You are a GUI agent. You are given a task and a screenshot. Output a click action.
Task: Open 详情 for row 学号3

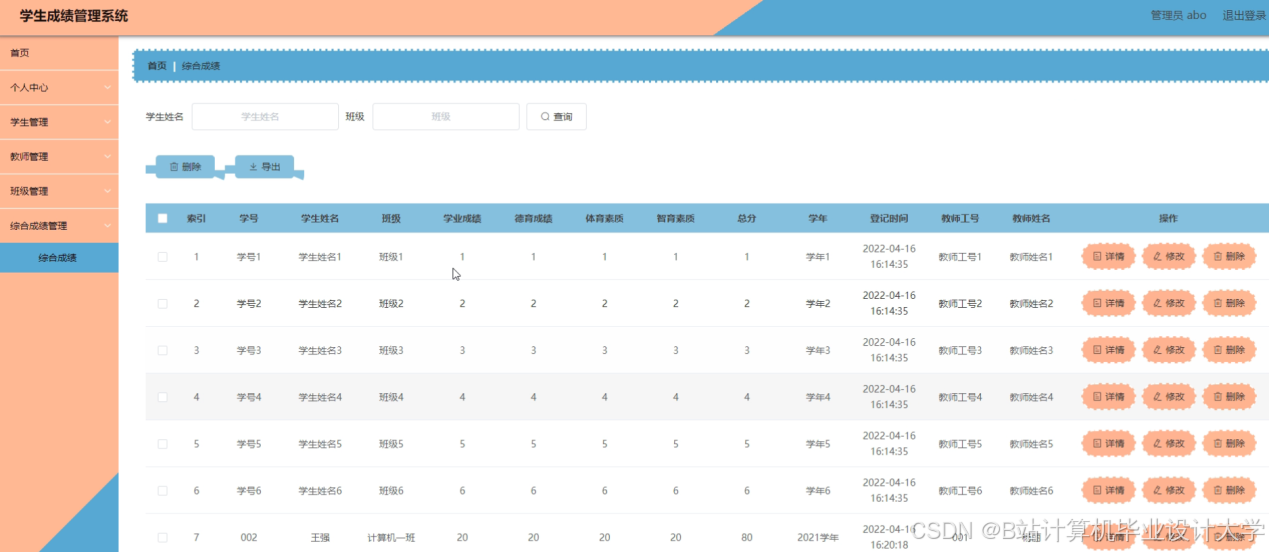[x=1108, y=350]
